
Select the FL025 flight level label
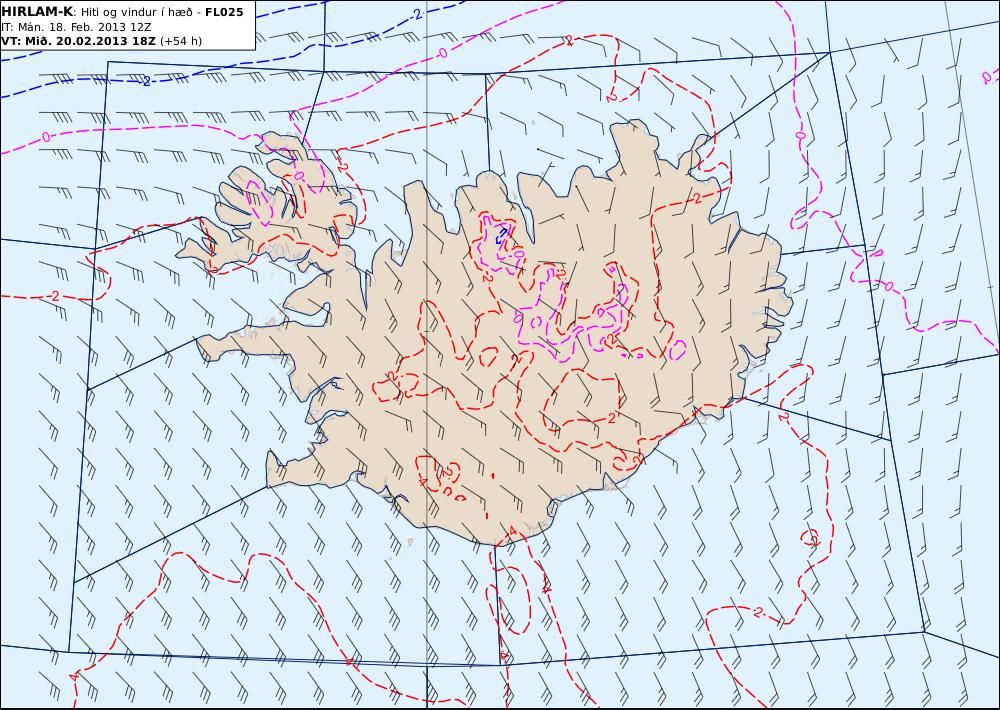[x=224, y=12]
